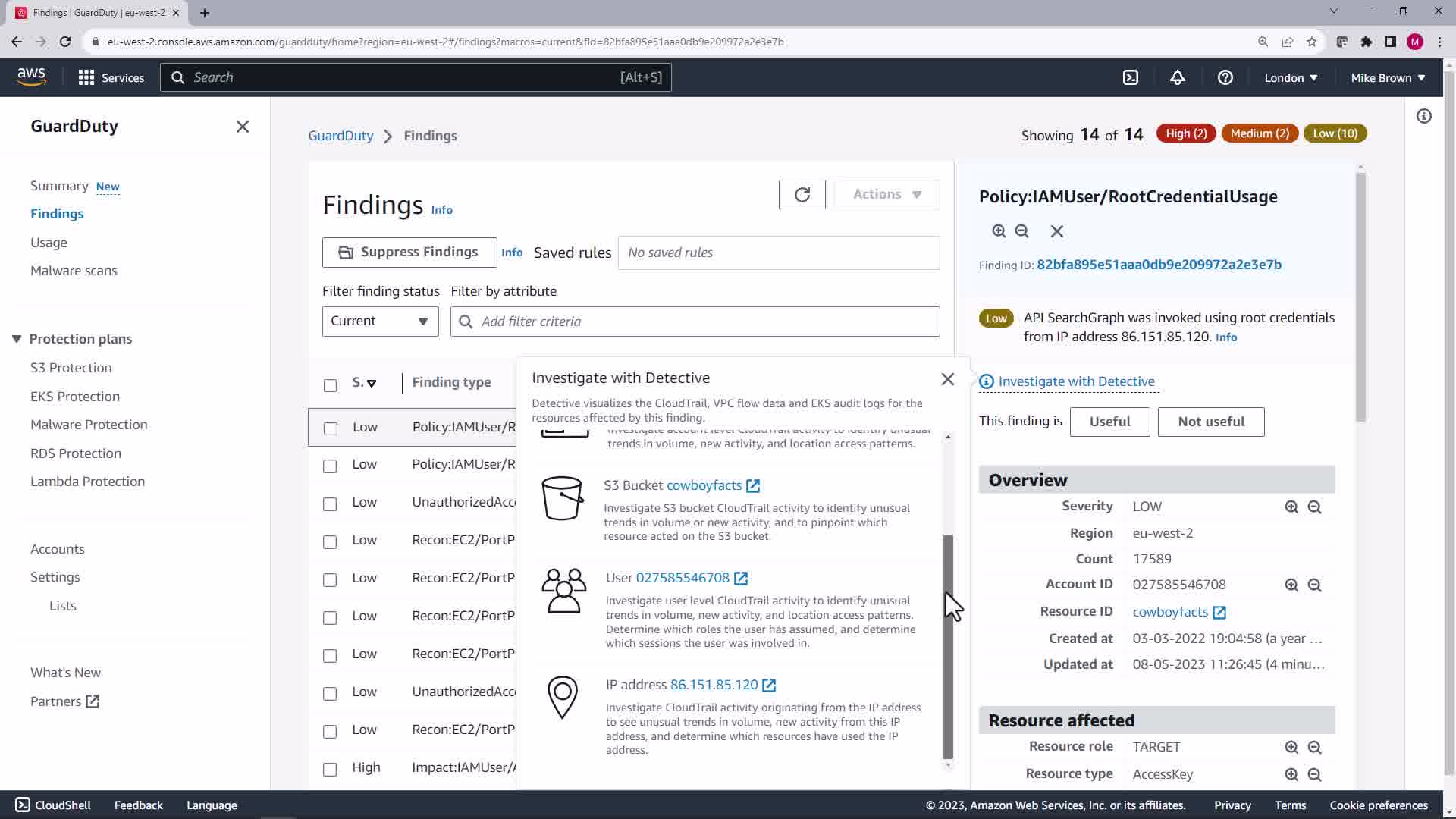The image size is (1456, 819).
Task: Click IP address 86.151.85.120 link in popup
Action: (714, 685)
